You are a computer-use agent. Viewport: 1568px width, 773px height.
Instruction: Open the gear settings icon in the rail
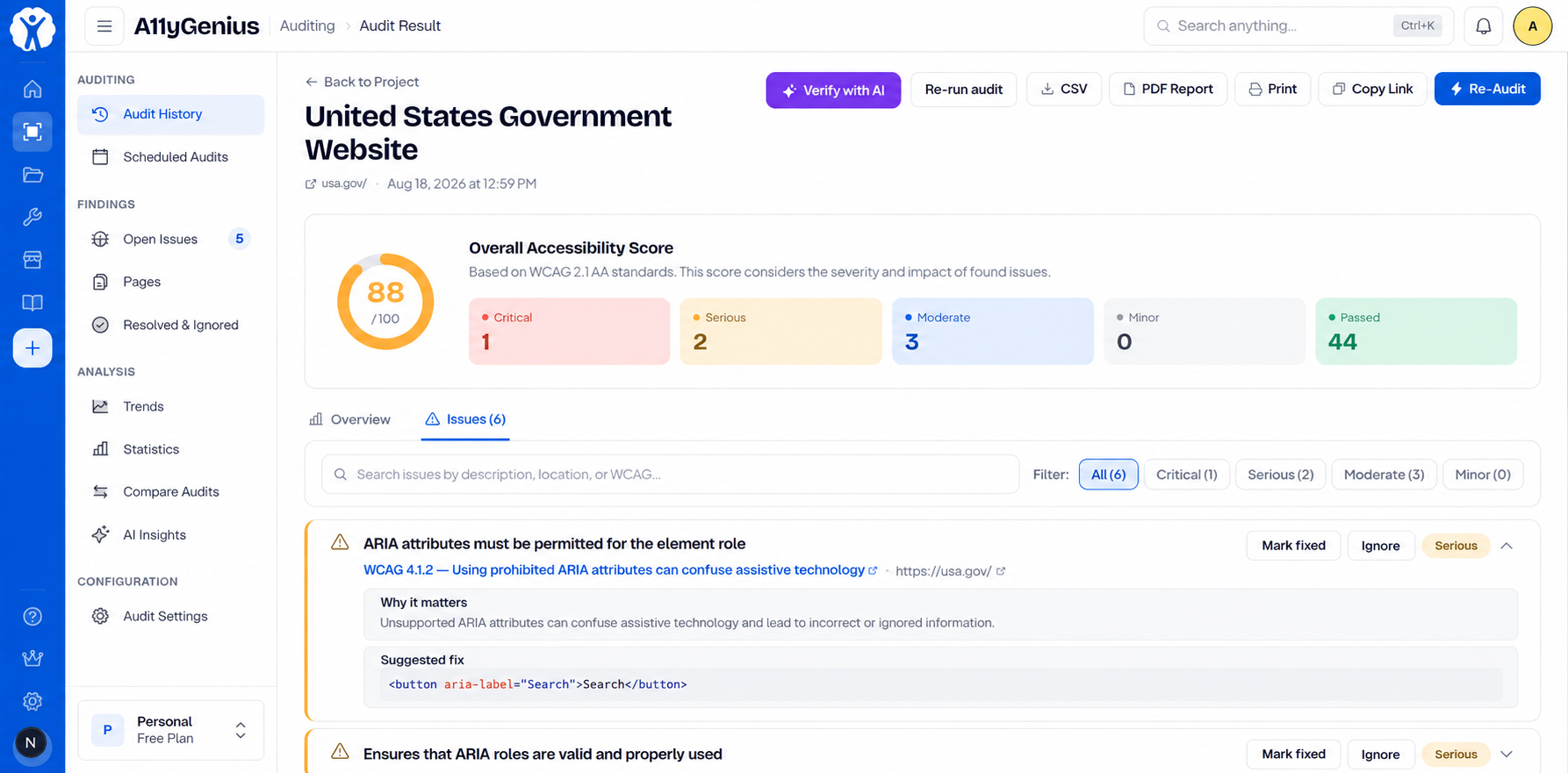click(32, 702)
